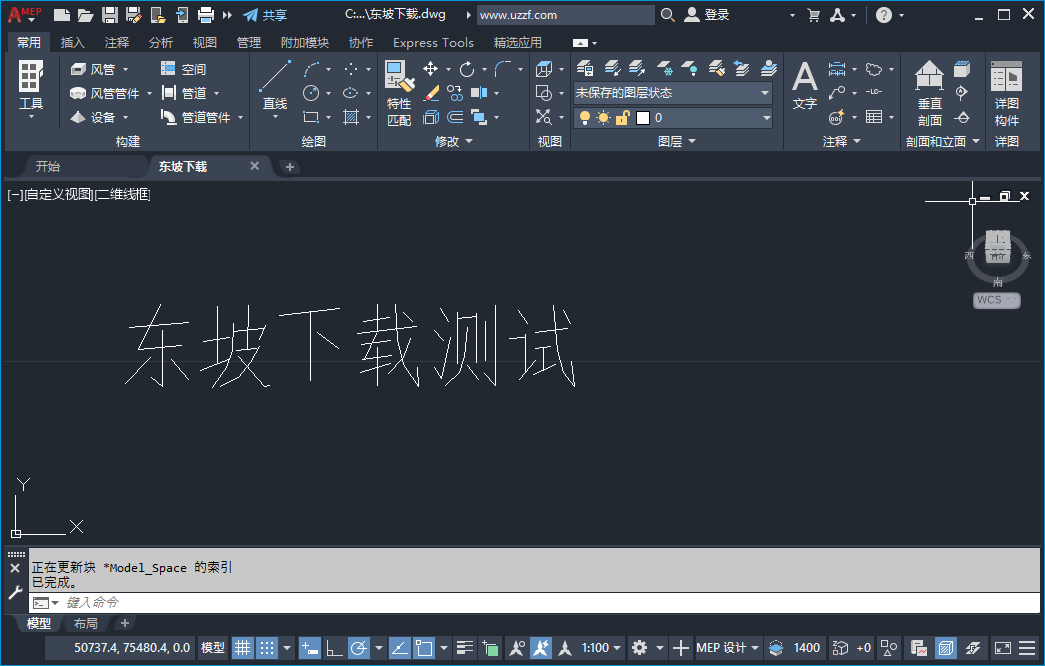This screenshot has width=1045, height=666.
Task: Open the 垂直剖面 vertical section tool
Action: [x=928, y=90]
